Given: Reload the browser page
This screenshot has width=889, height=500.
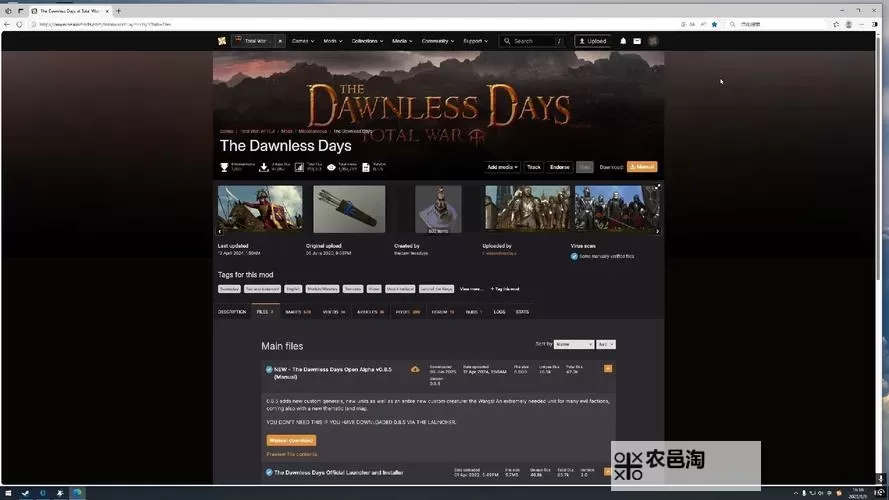Looking at the screenshot, I should (19, 24).
